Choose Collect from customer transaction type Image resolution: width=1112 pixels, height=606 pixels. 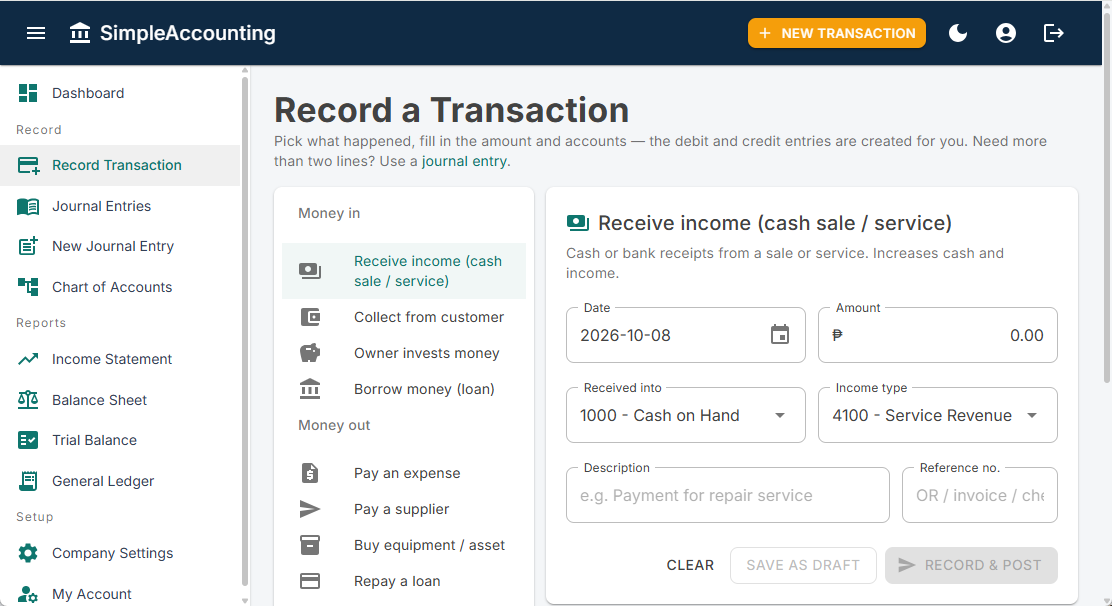pos(404,317)
